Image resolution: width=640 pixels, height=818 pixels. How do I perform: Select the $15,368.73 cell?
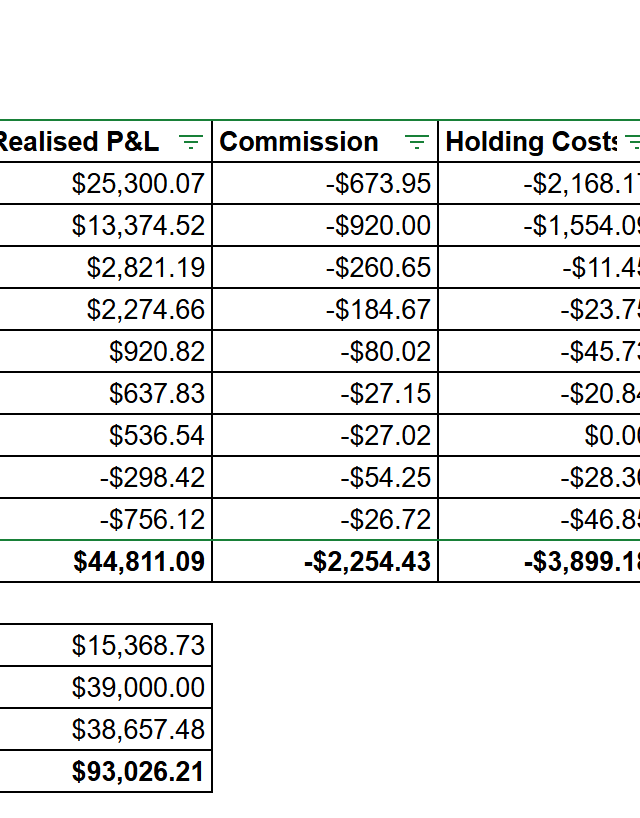click(x=106, y=645)
